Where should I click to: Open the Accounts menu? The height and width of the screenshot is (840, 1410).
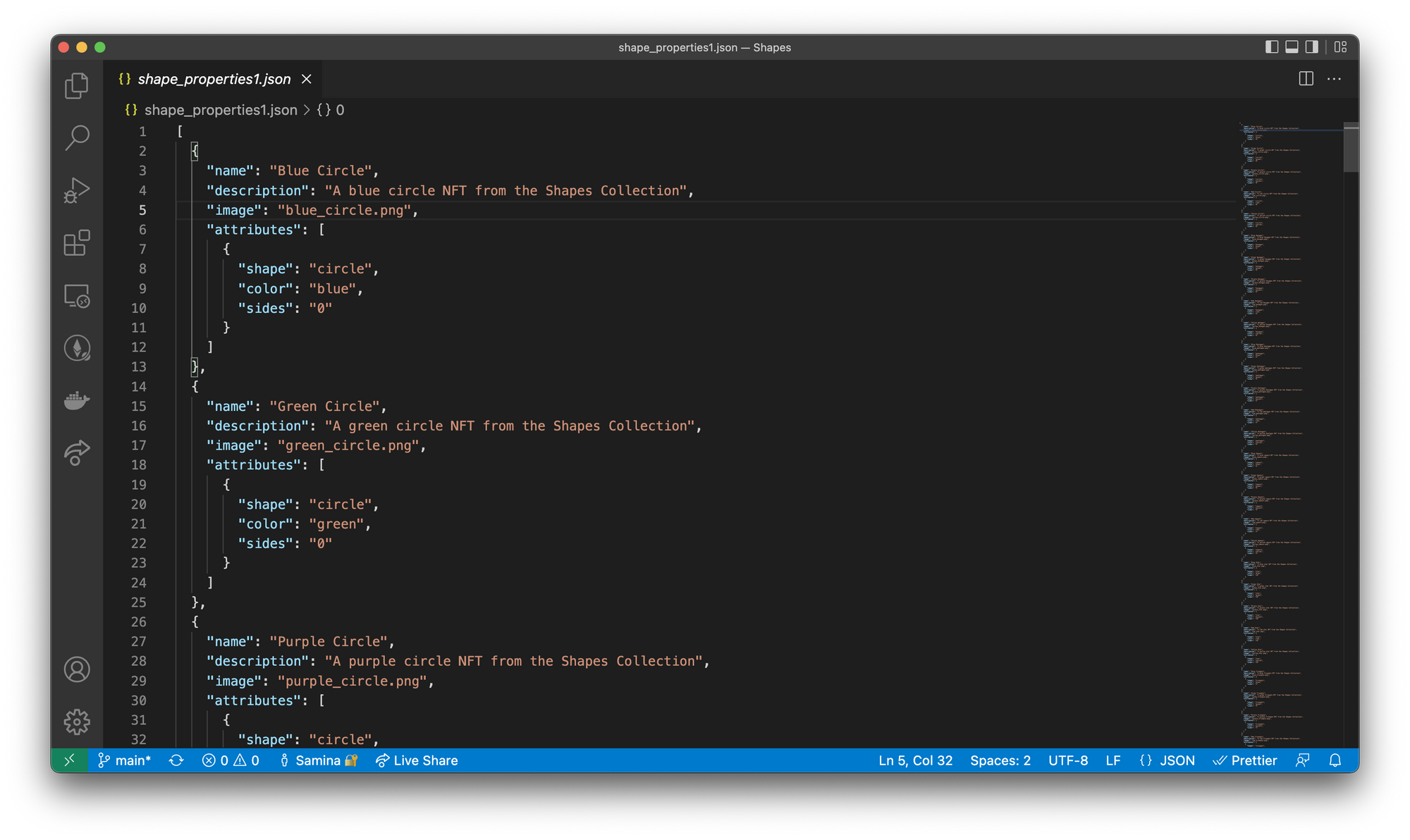77,669
